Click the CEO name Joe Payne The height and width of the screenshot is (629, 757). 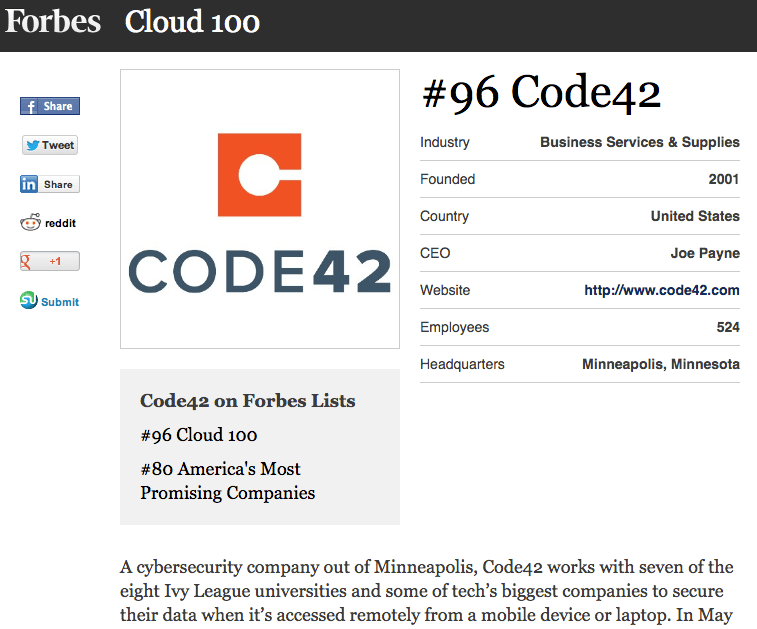(704, 253)
